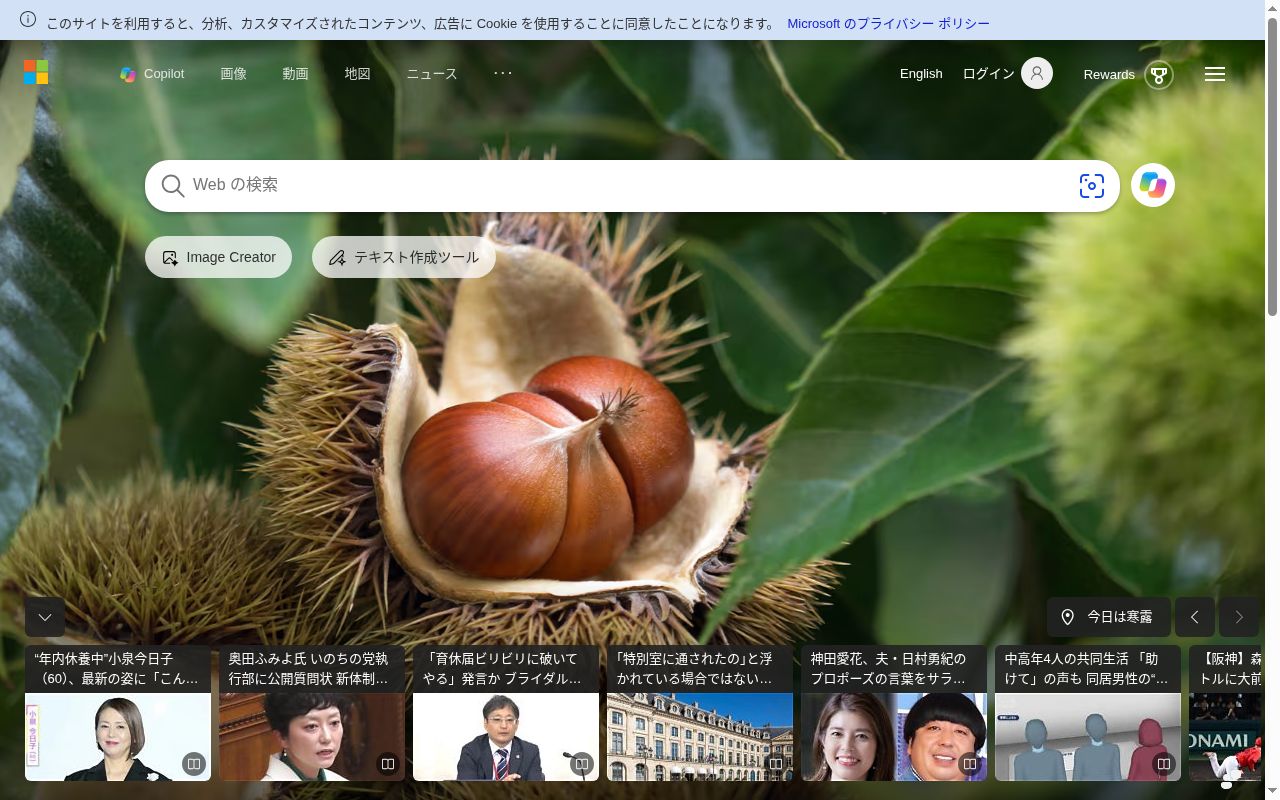Viewport: 1280px width, 800px height.
Task: Click reader icon on 神田愛花 news card
Action: click(x=970, y=764)
